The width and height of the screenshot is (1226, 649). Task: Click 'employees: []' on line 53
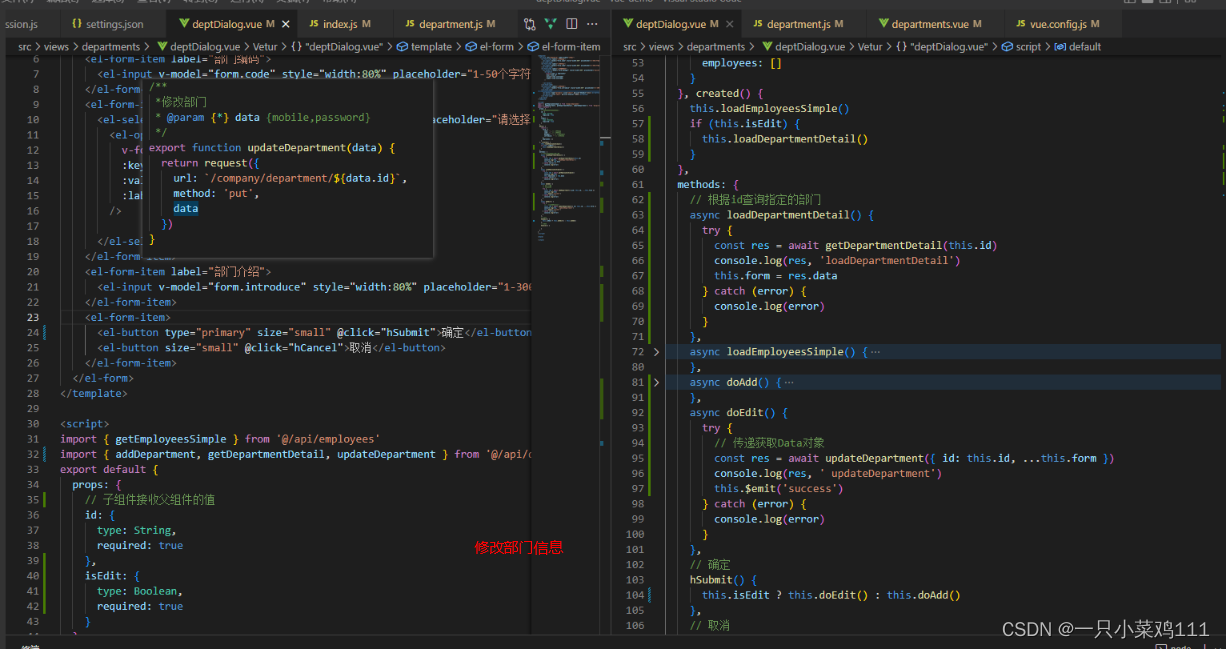pyautogui.click(x=742, y=63)
